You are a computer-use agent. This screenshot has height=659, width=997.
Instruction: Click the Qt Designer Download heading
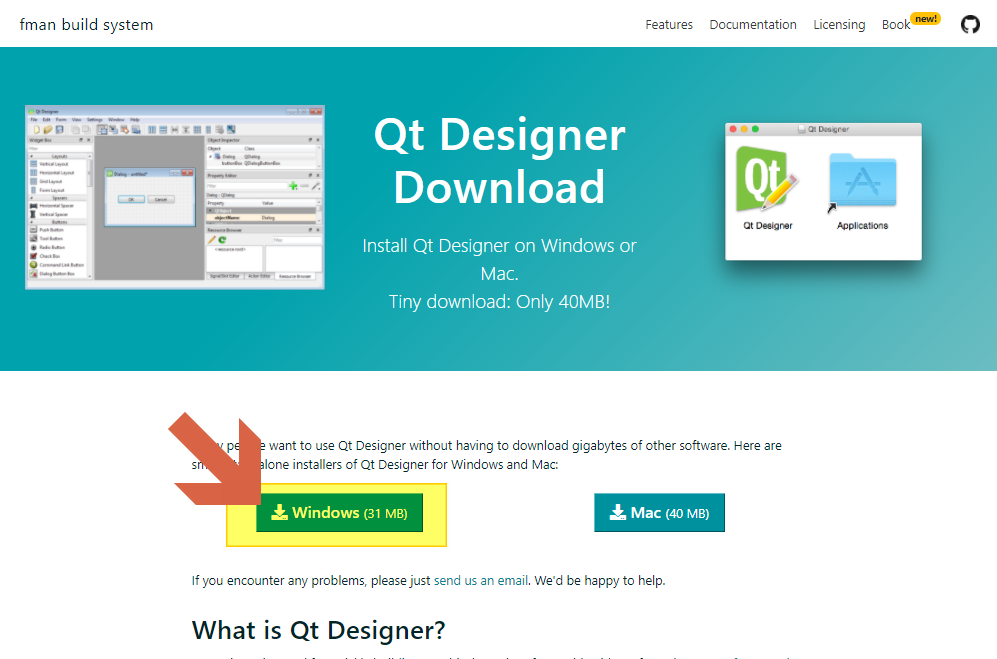(500, 161)
